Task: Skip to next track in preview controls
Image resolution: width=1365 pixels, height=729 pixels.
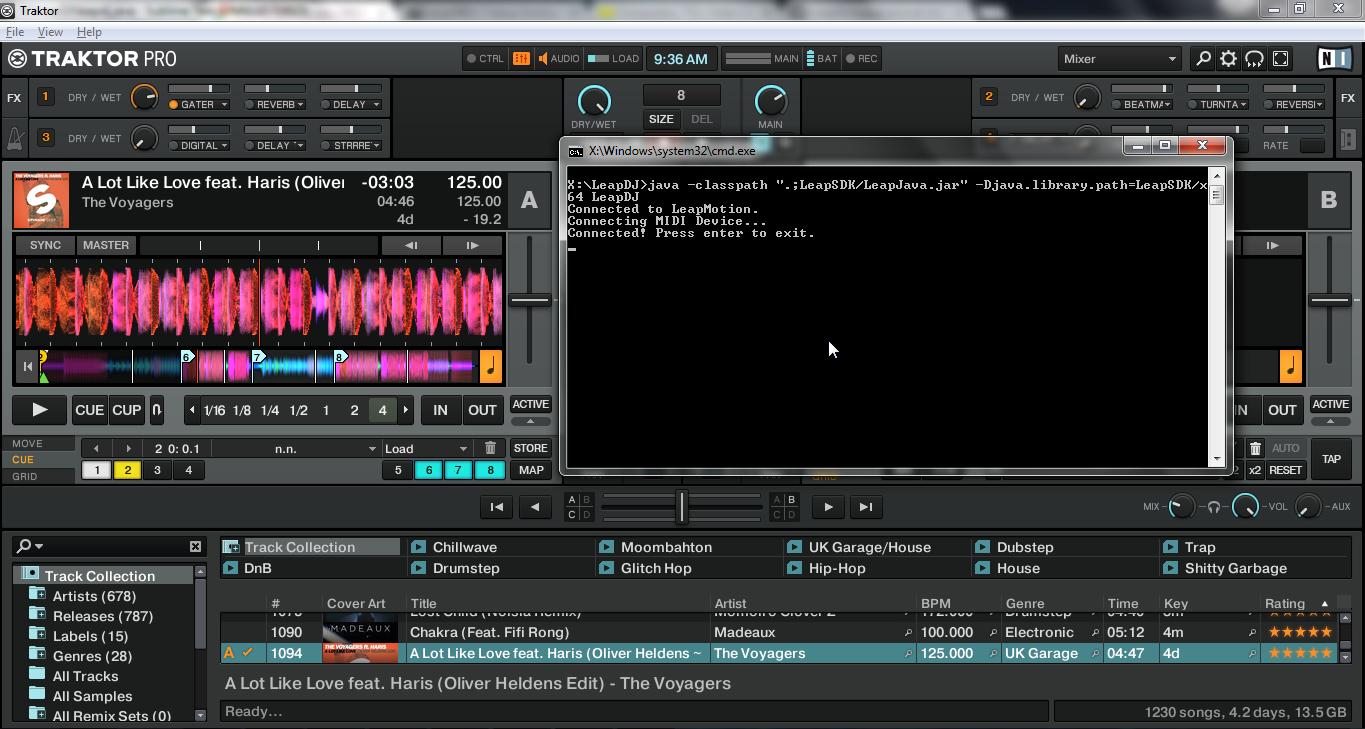Action: (x=867, y=507)
